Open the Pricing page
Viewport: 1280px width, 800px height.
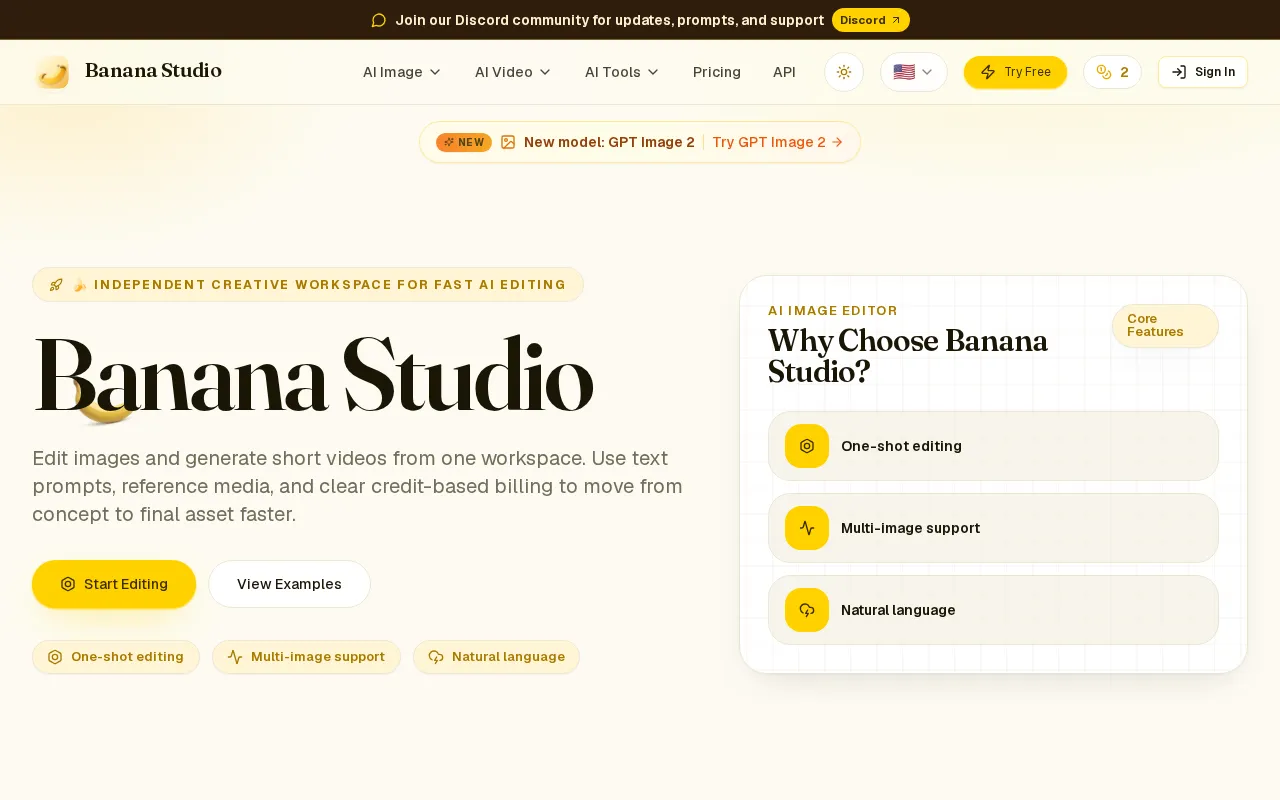tap(717, 72)
